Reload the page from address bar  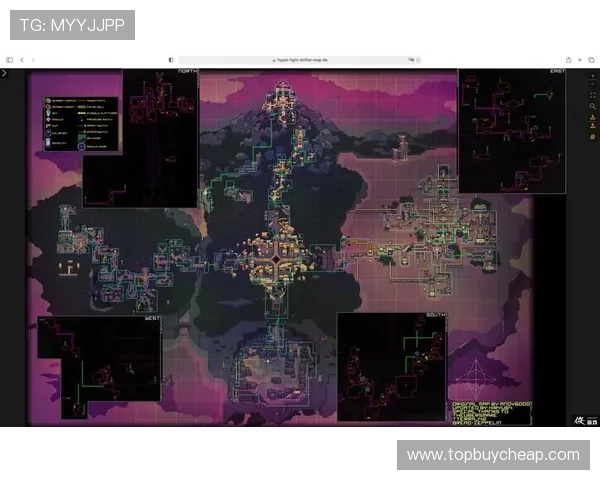pos(419,60)
